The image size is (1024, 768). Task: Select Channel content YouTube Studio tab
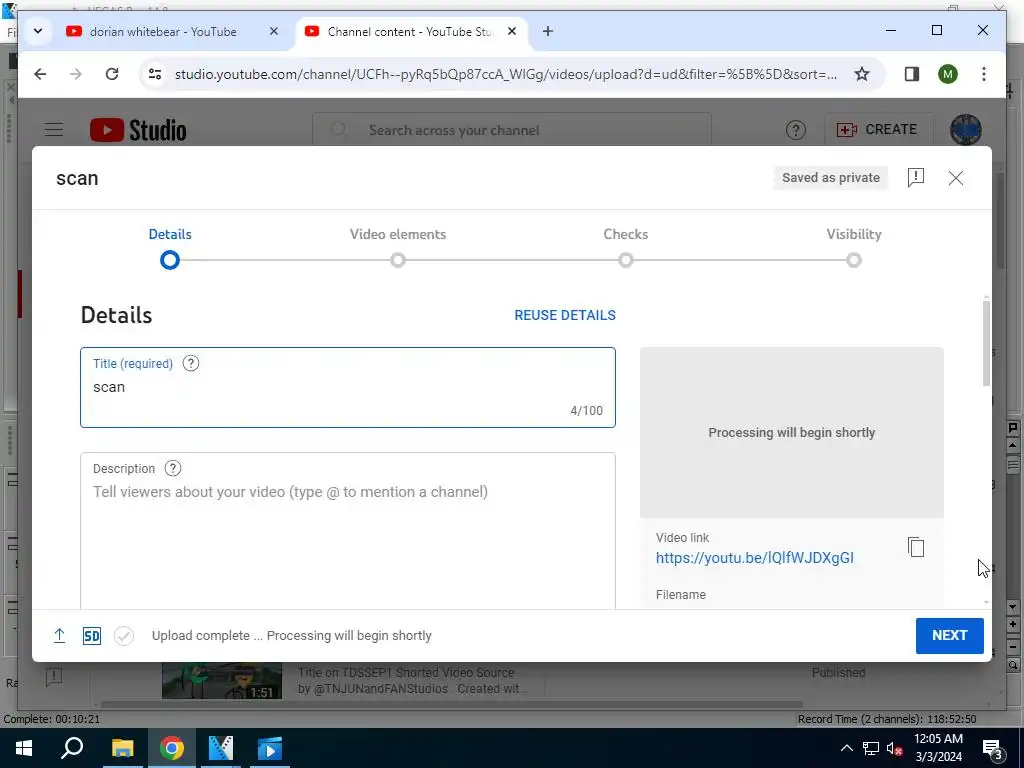[x=411, y=31]
